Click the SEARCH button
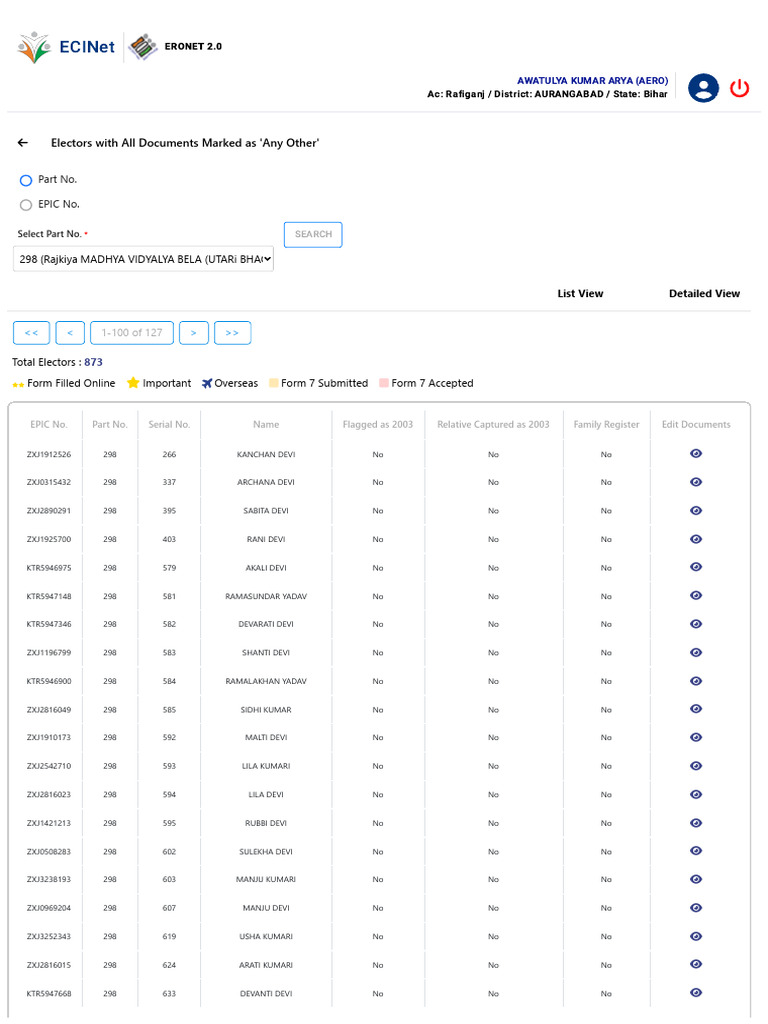The height and width of the screenshot is (1024, 768). (313, 234)
